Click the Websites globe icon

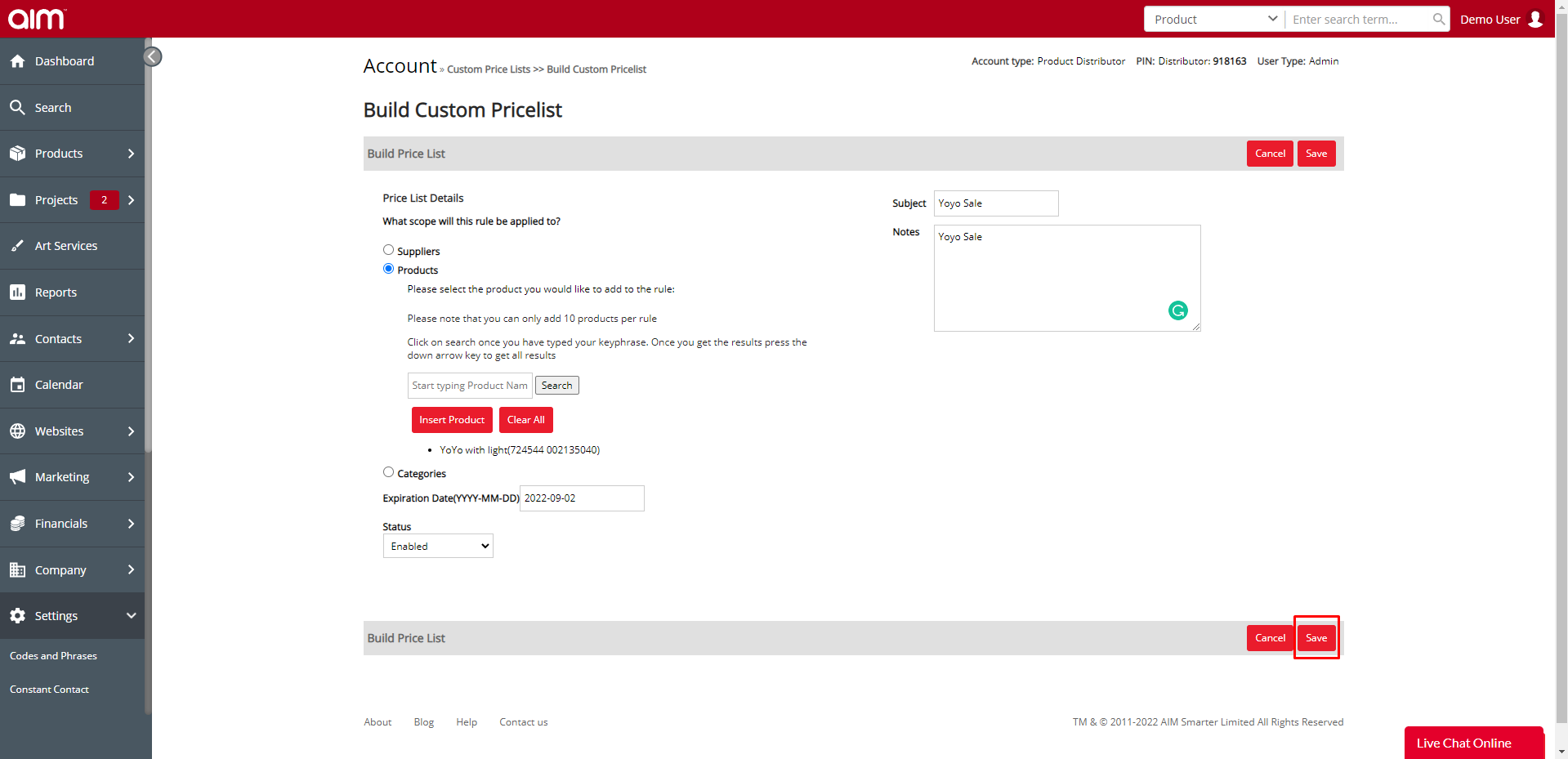click(x=17, y=431)
